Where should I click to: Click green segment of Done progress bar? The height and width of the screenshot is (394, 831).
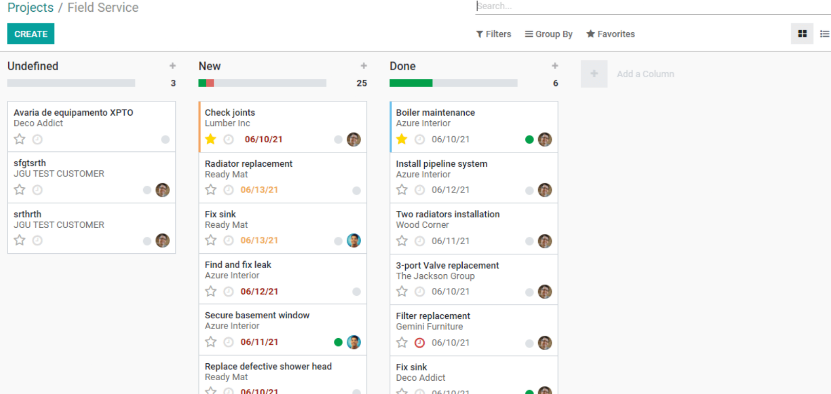pos(411,83)
